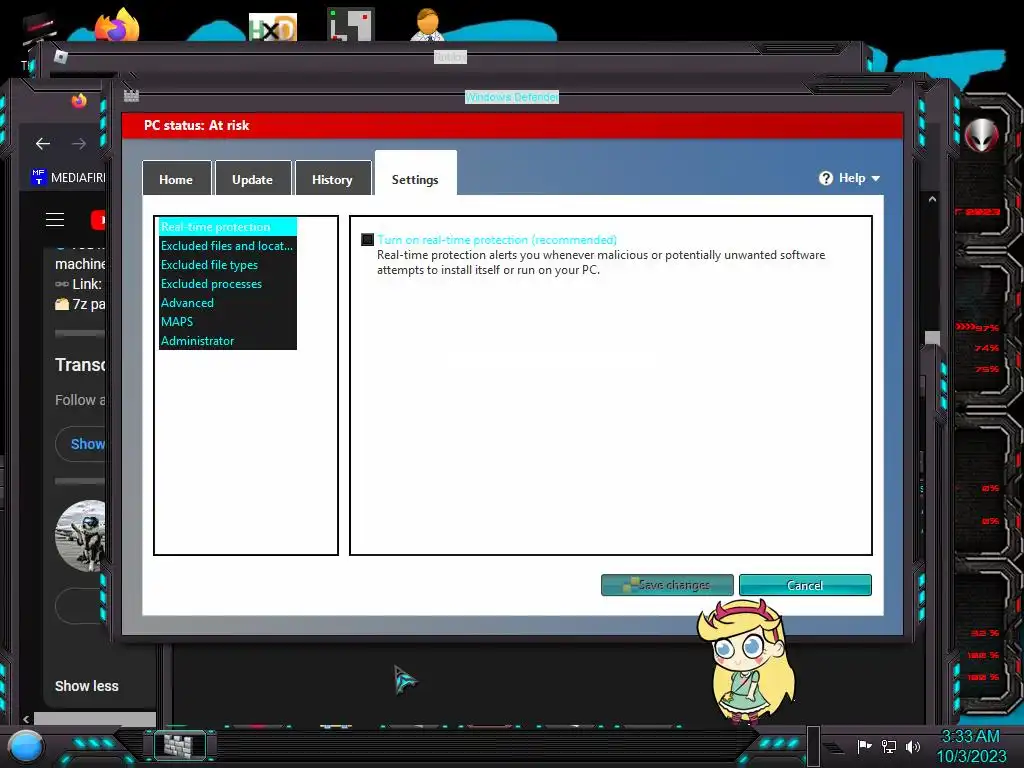Click the Roblox window title icon
1024x768 pixels.
tap(61, 57)
